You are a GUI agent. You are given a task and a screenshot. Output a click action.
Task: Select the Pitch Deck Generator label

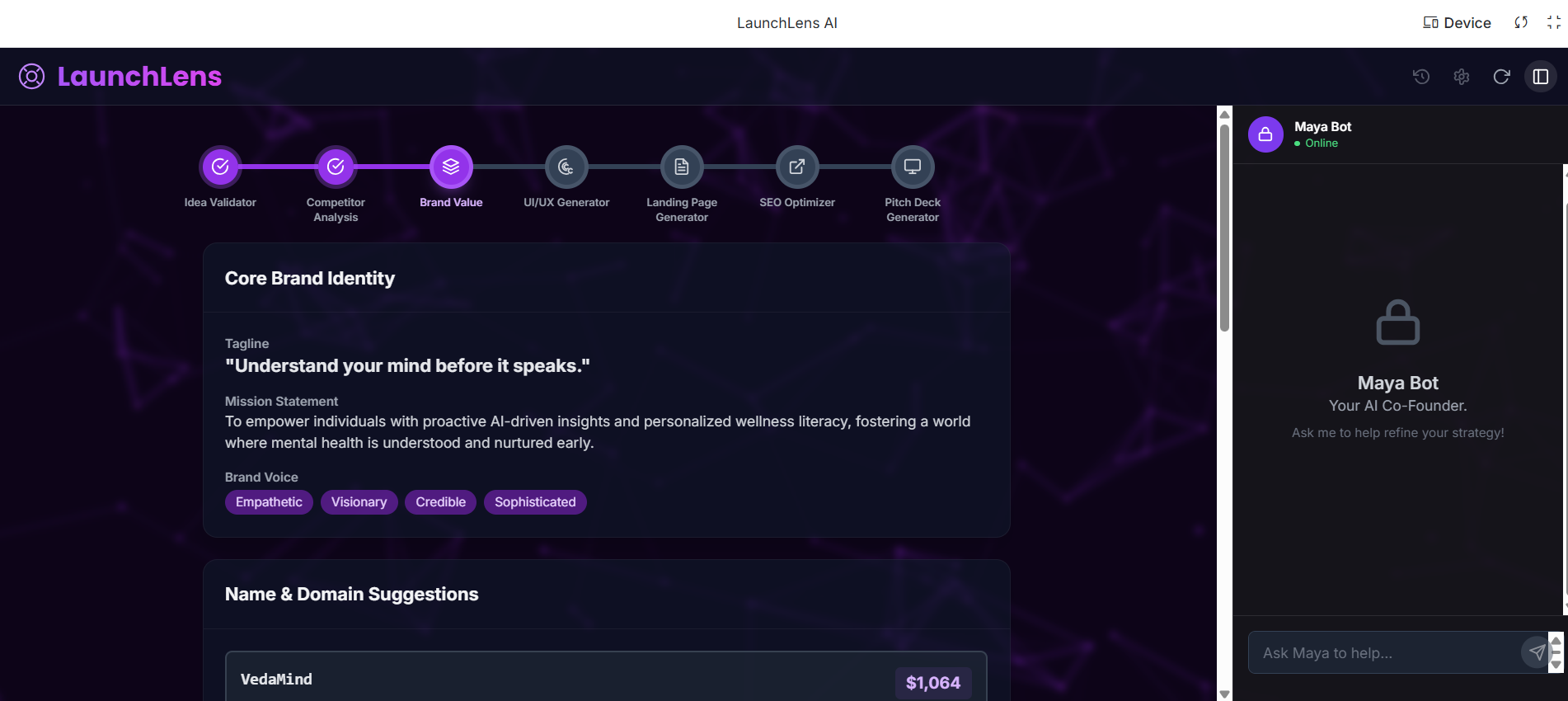click(913, 209)
